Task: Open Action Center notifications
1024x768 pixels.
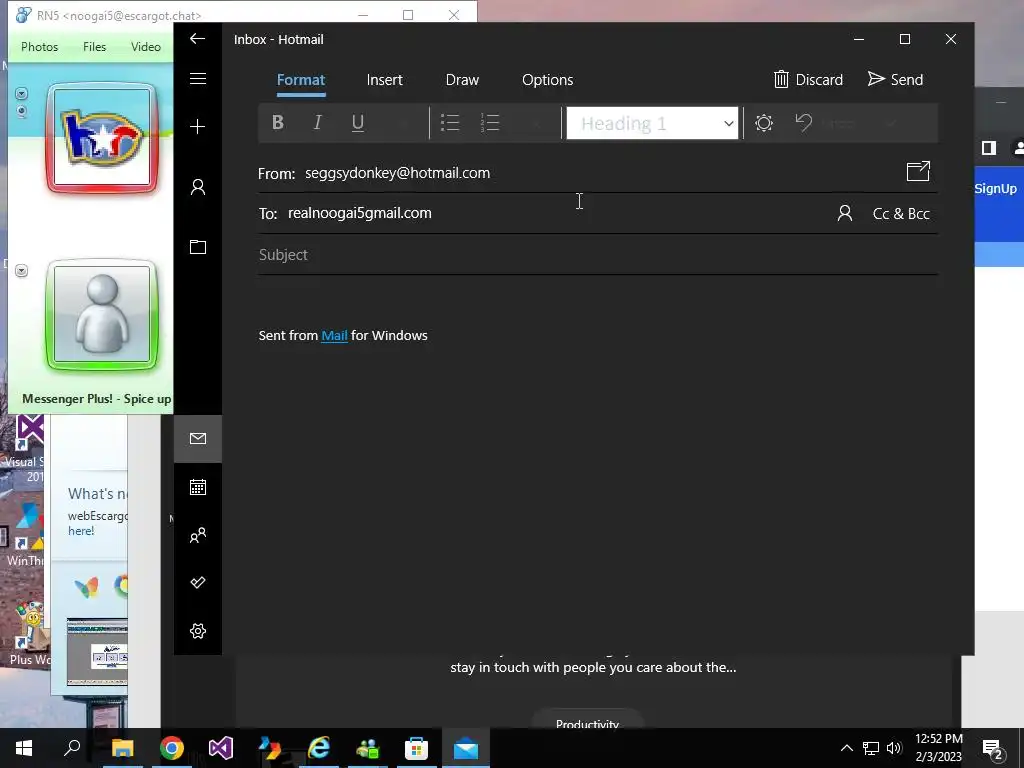Action: click(x=993, y=750)
